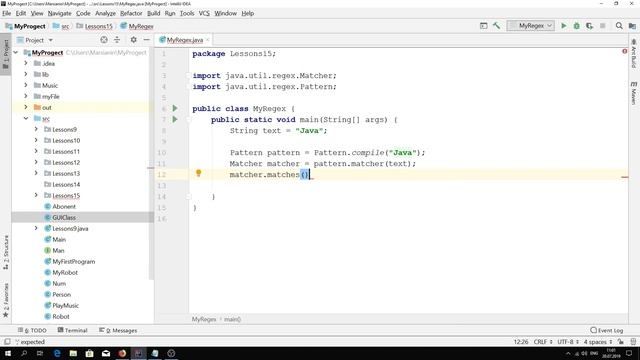Click the project structure icon in toolbar
640x360 pixels.
[632, 26]
